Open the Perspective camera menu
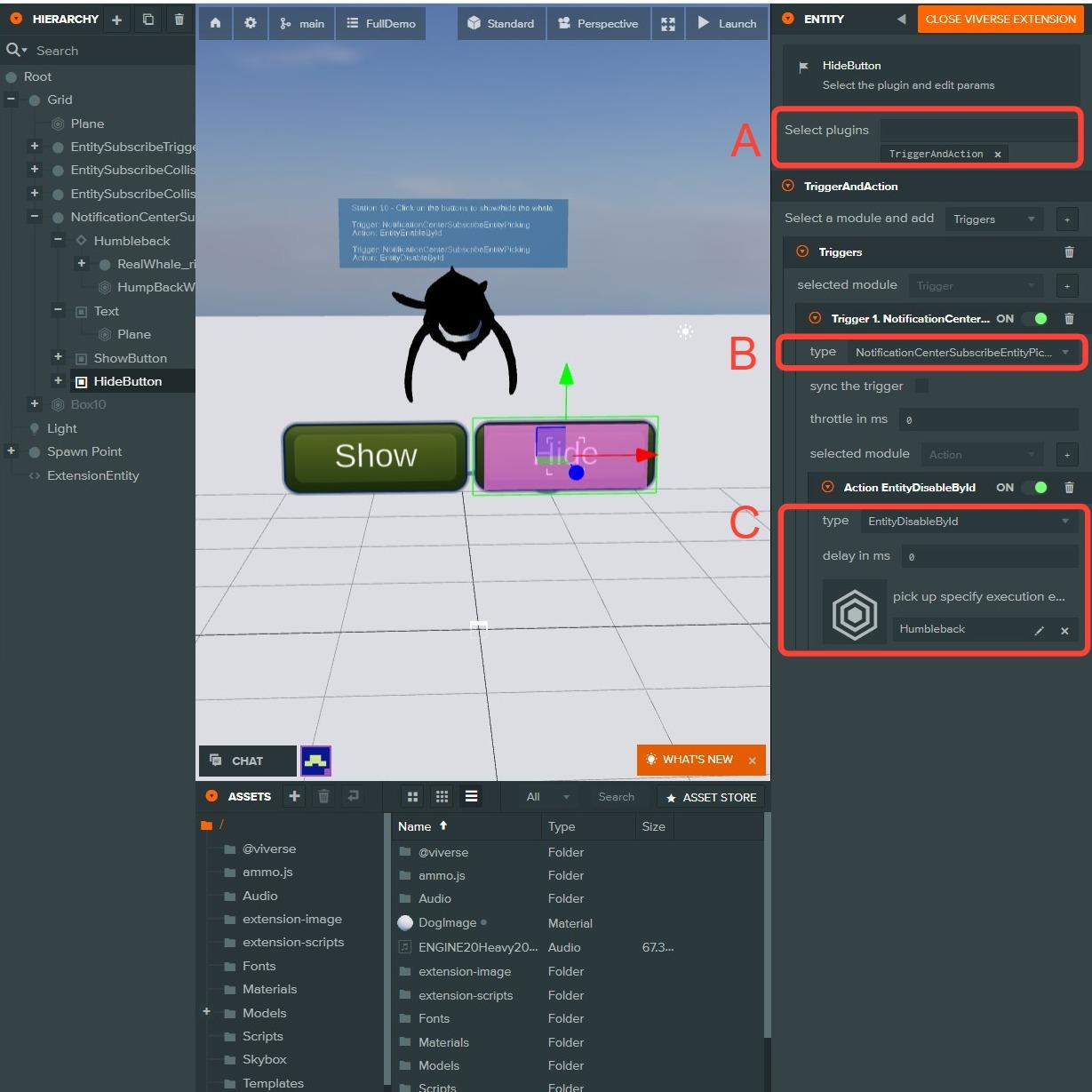This screenshot has width=1092, height=1092. pos(598,23)
